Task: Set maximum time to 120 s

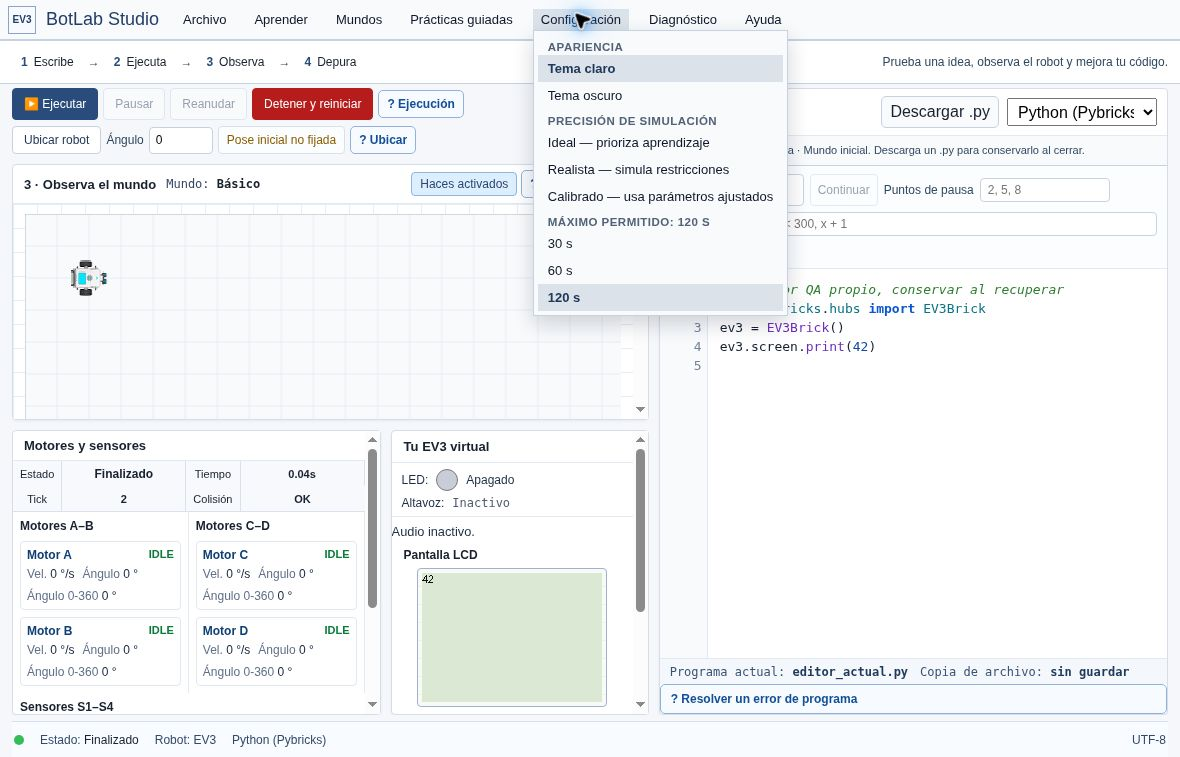Action: click(x=660, y=298)
